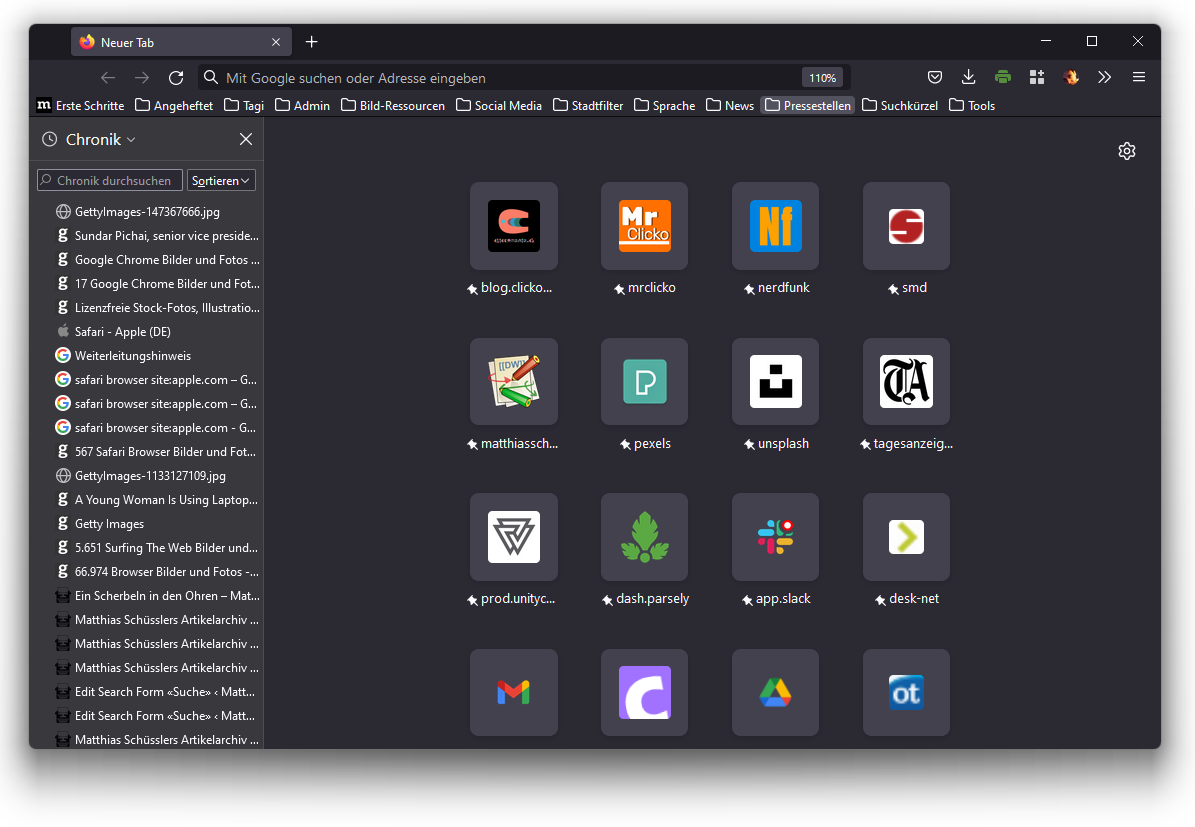Open the Social Media bookmark folder
The image size is (1195, 827).
pyautogui.click(x=499, y=105)
